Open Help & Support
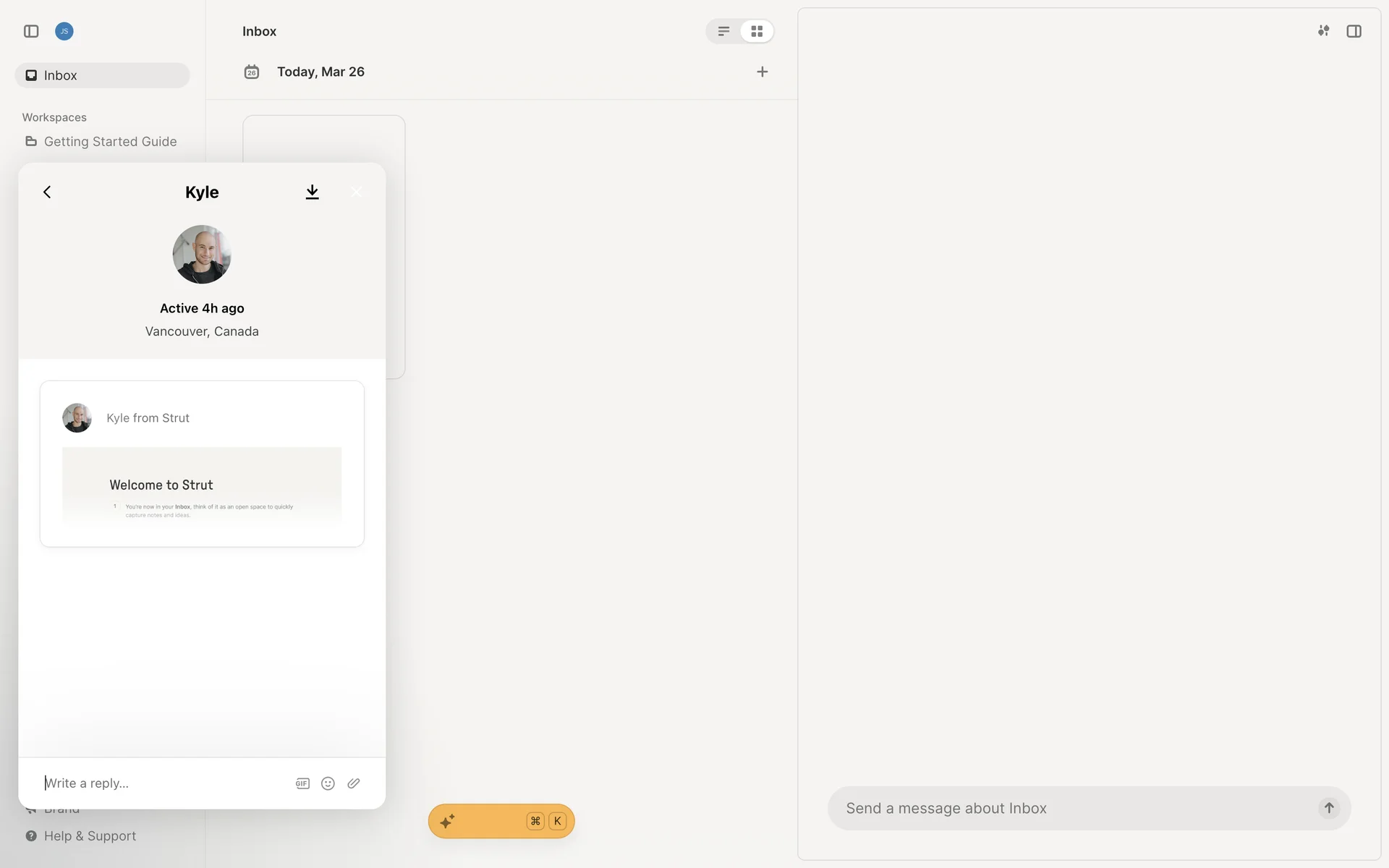The width and height of the screenshot is (1389, 868). [89, 836]
